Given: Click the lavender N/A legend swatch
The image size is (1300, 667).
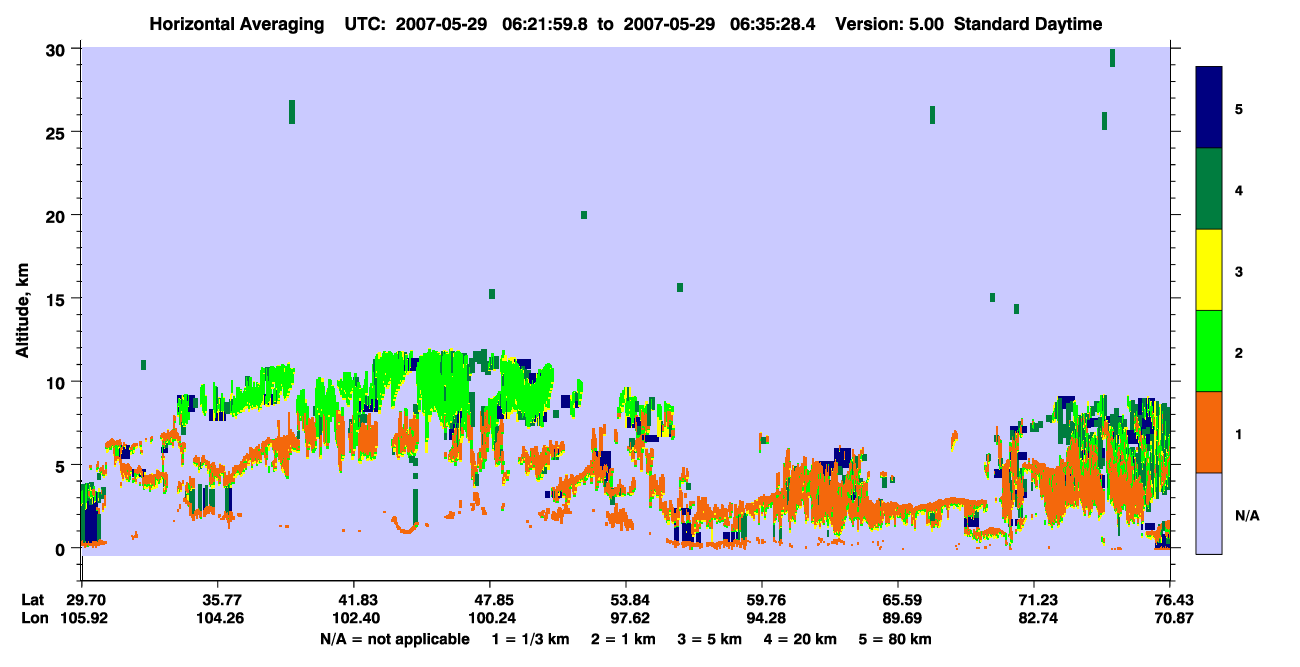Looking at the screenshot, I should click(1209, 513).
